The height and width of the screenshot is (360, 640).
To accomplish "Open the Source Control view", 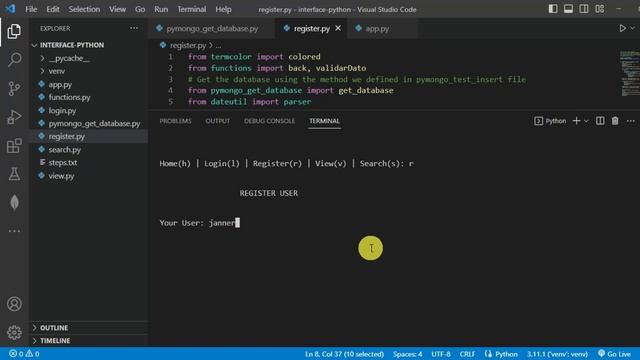I will [14, 88].
